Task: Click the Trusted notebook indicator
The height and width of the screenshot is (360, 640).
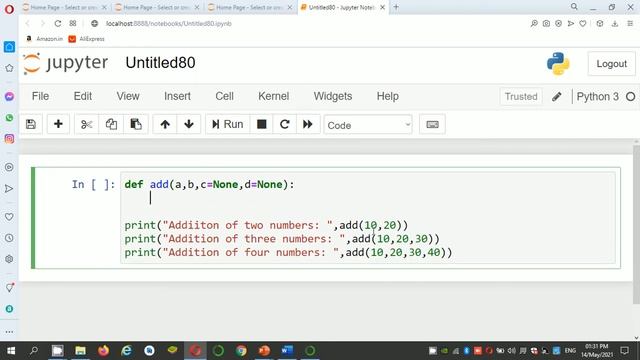Action: [x=521, y=97]
